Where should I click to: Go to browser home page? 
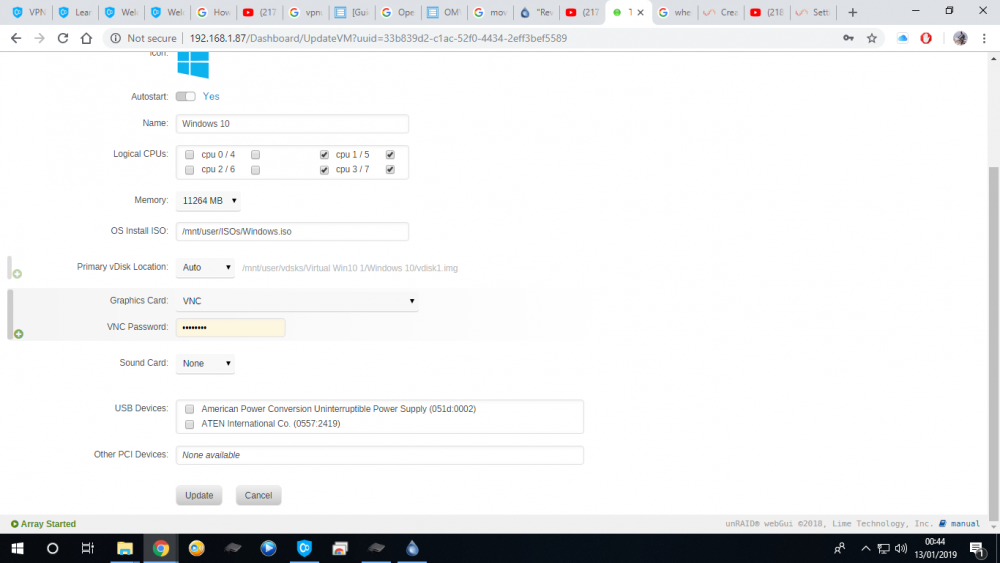point(86,38)
